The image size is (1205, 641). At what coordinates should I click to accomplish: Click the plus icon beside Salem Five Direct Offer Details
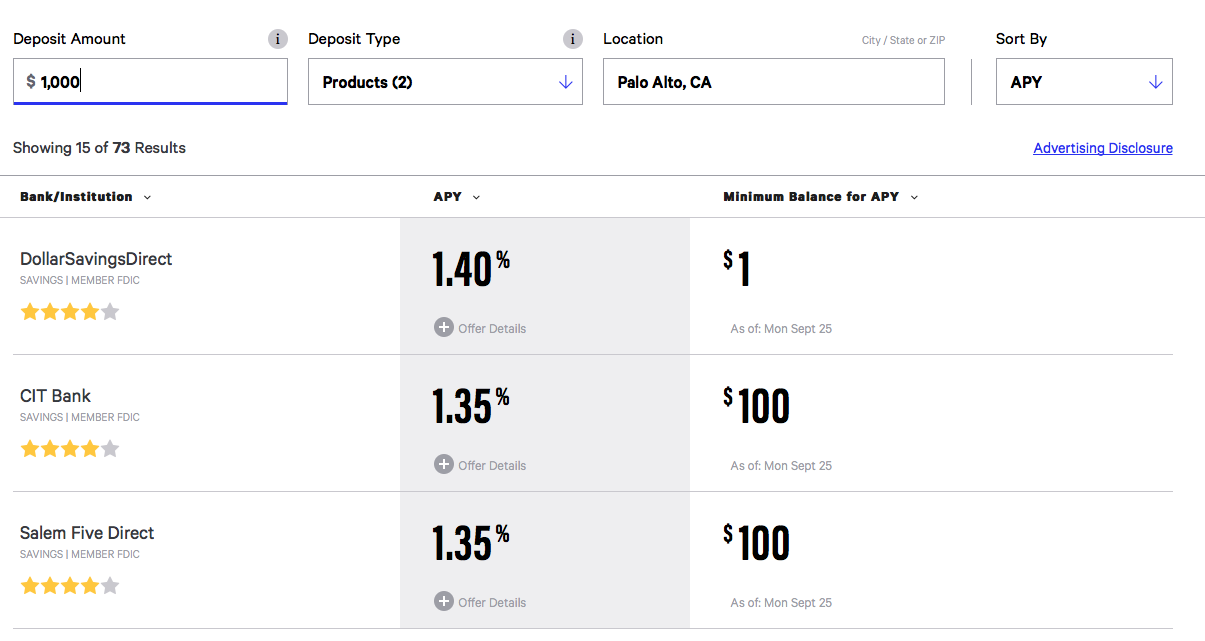click(444, 601)
